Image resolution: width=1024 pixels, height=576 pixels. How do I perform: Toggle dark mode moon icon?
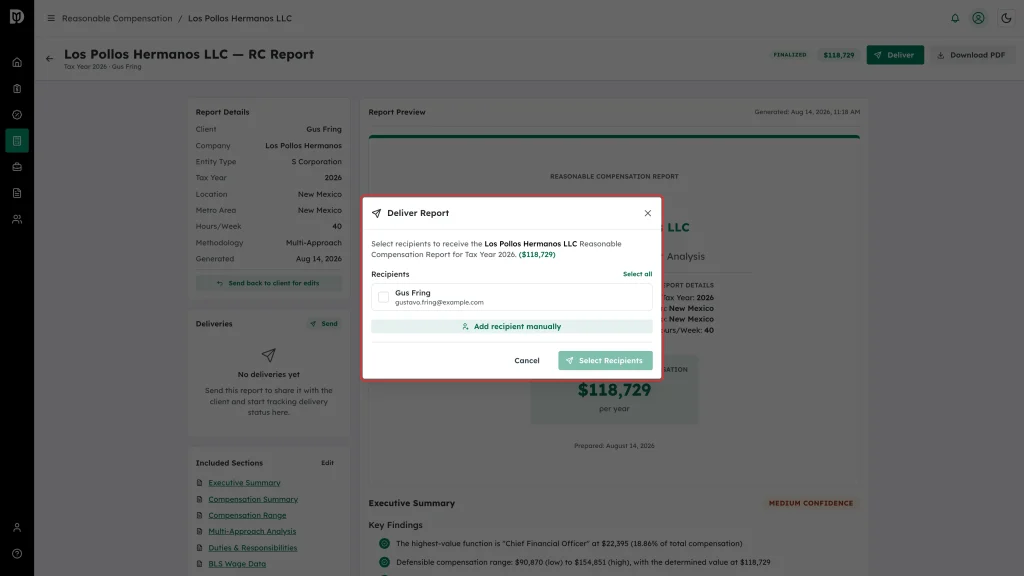[x=1006, y=18]
